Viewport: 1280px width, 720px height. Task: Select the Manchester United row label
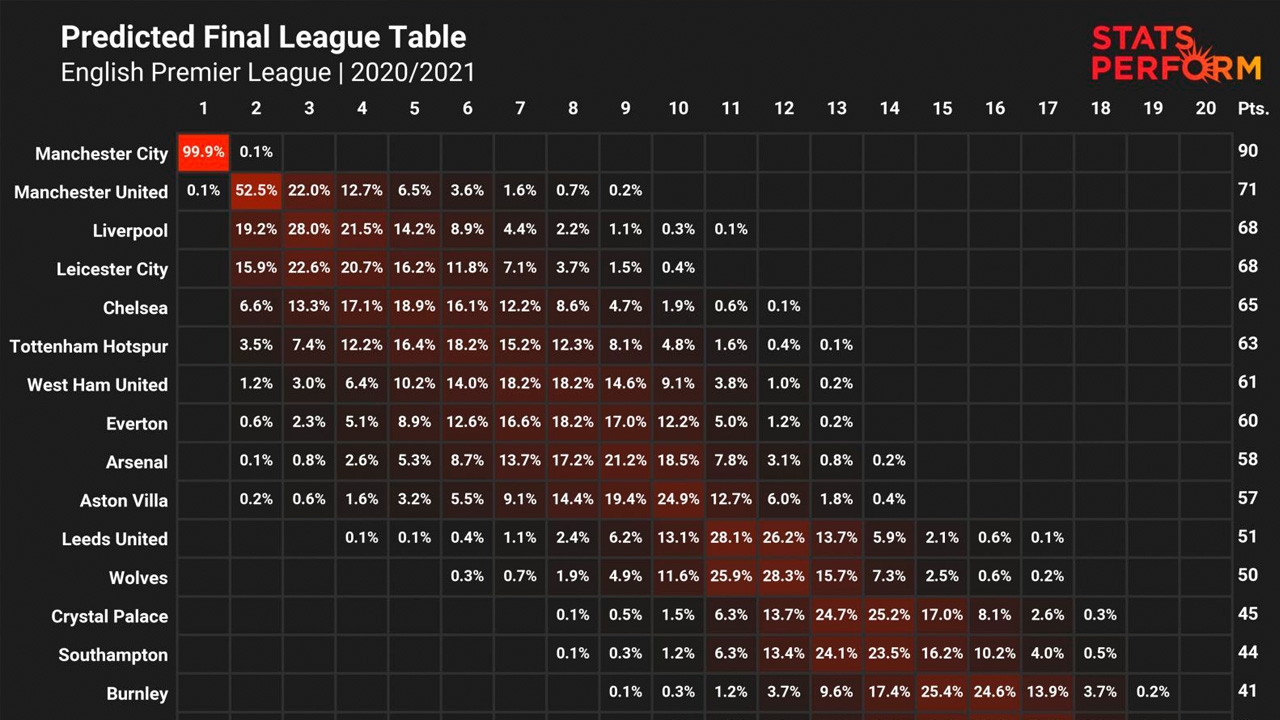click(91, 192)
